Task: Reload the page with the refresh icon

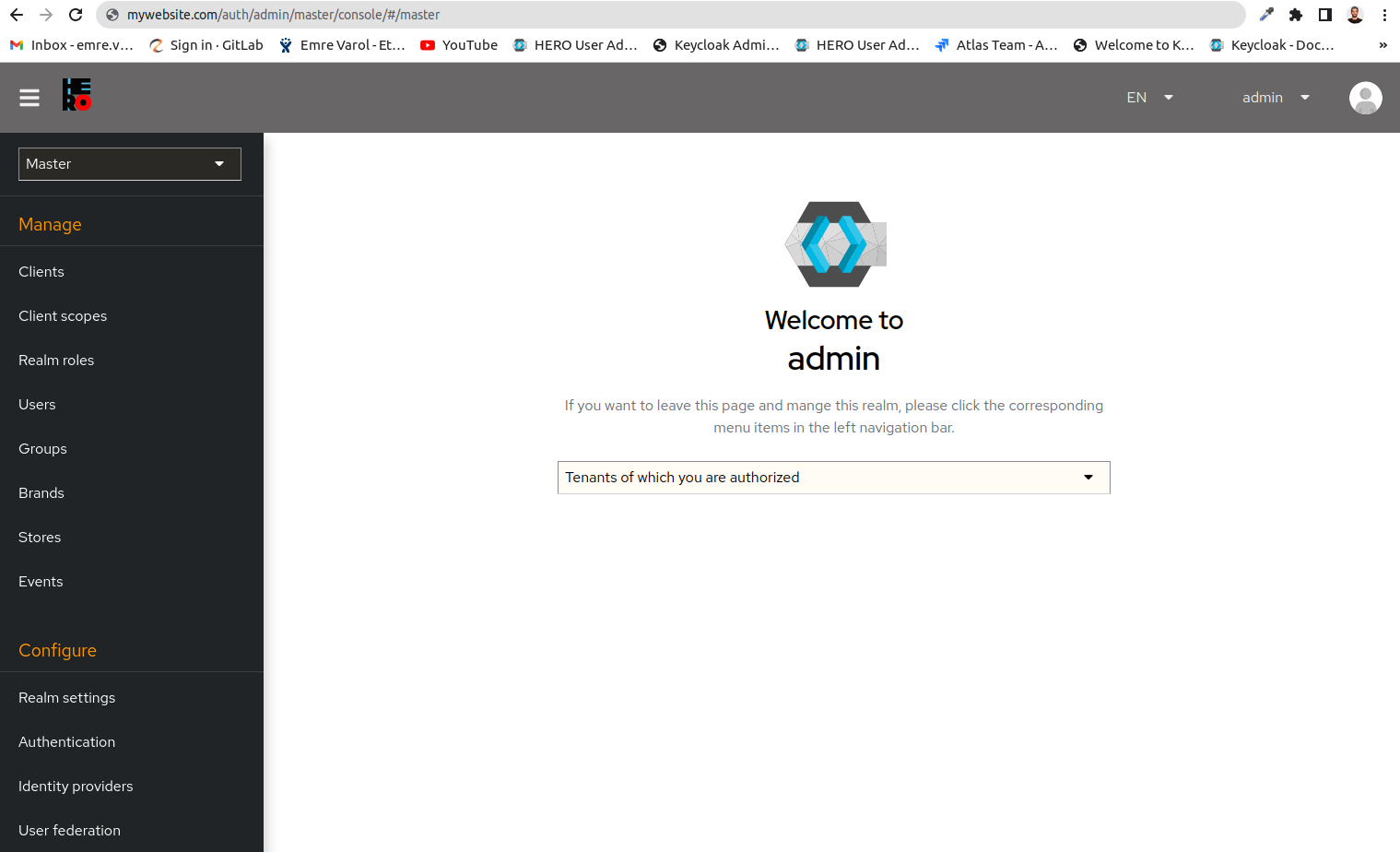Action: [x=76, y=15]
